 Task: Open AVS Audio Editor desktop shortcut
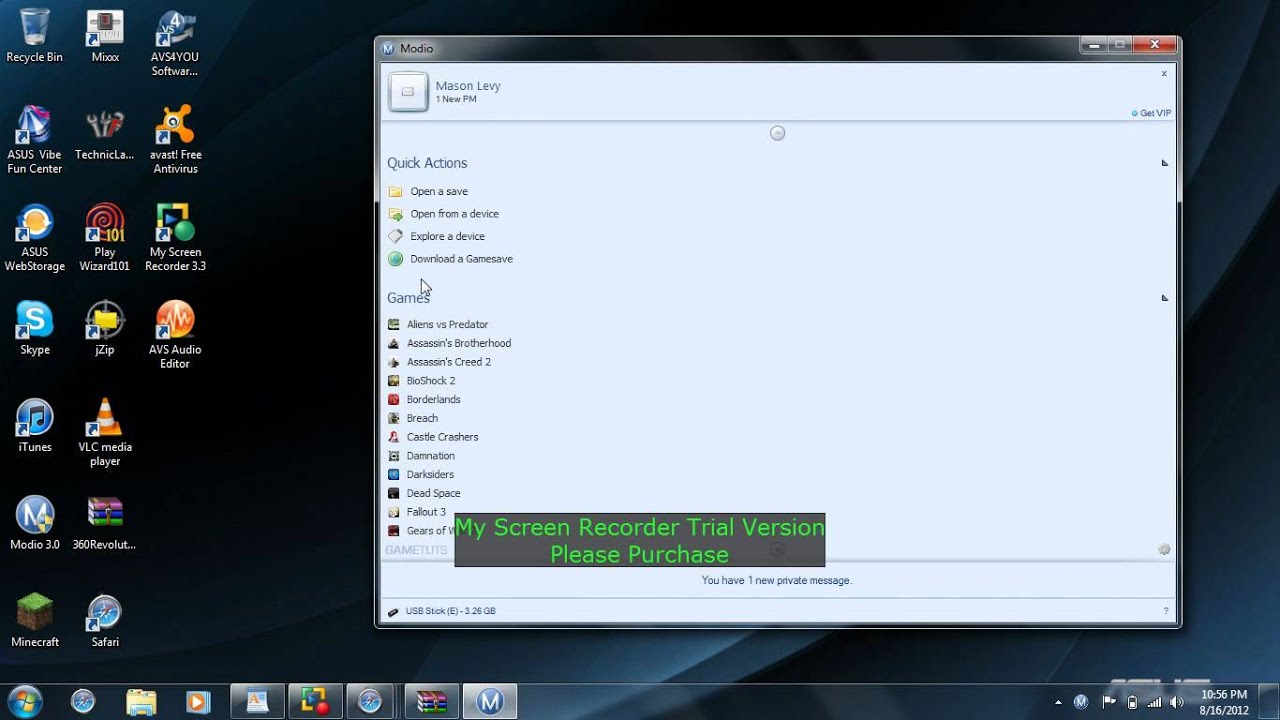point(175,335)
